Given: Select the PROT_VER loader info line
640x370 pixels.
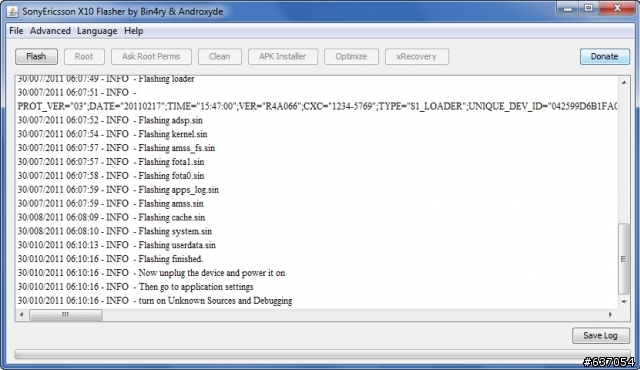Looking at the screenshot, I should 317,106.
